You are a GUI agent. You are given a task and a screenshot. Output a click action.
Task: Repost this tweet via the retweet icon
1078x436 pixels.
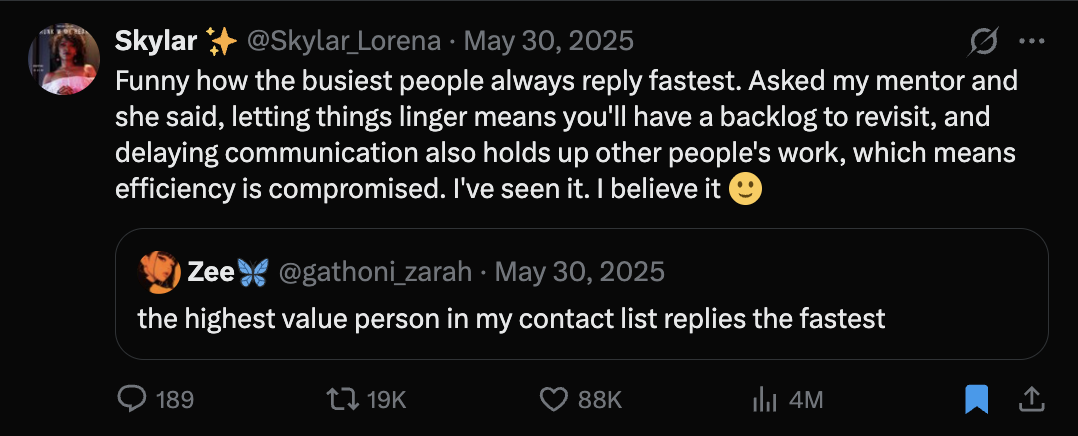click(343, 400)
